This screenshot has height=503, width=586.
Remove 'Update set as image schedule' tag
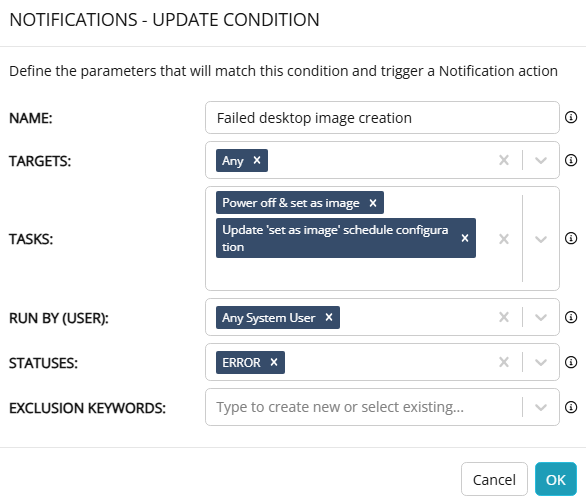click(x=465, y=238)
